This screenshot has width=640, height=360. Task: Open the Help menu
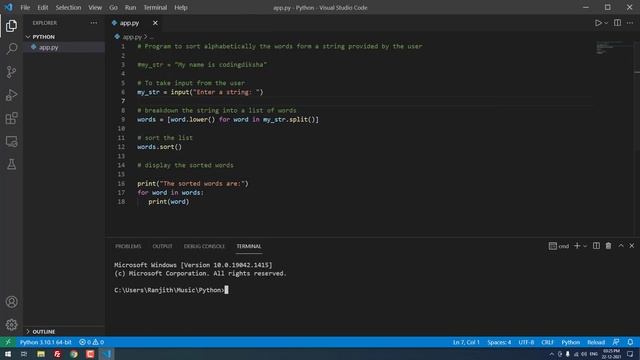coord(181,7)
